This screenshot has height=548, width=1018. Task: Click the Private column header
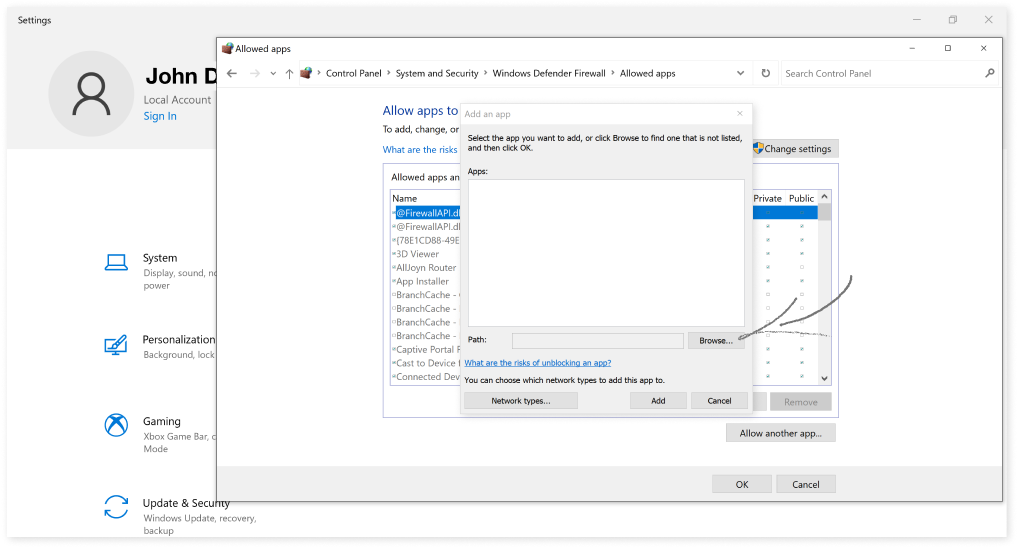pos(767,198)
